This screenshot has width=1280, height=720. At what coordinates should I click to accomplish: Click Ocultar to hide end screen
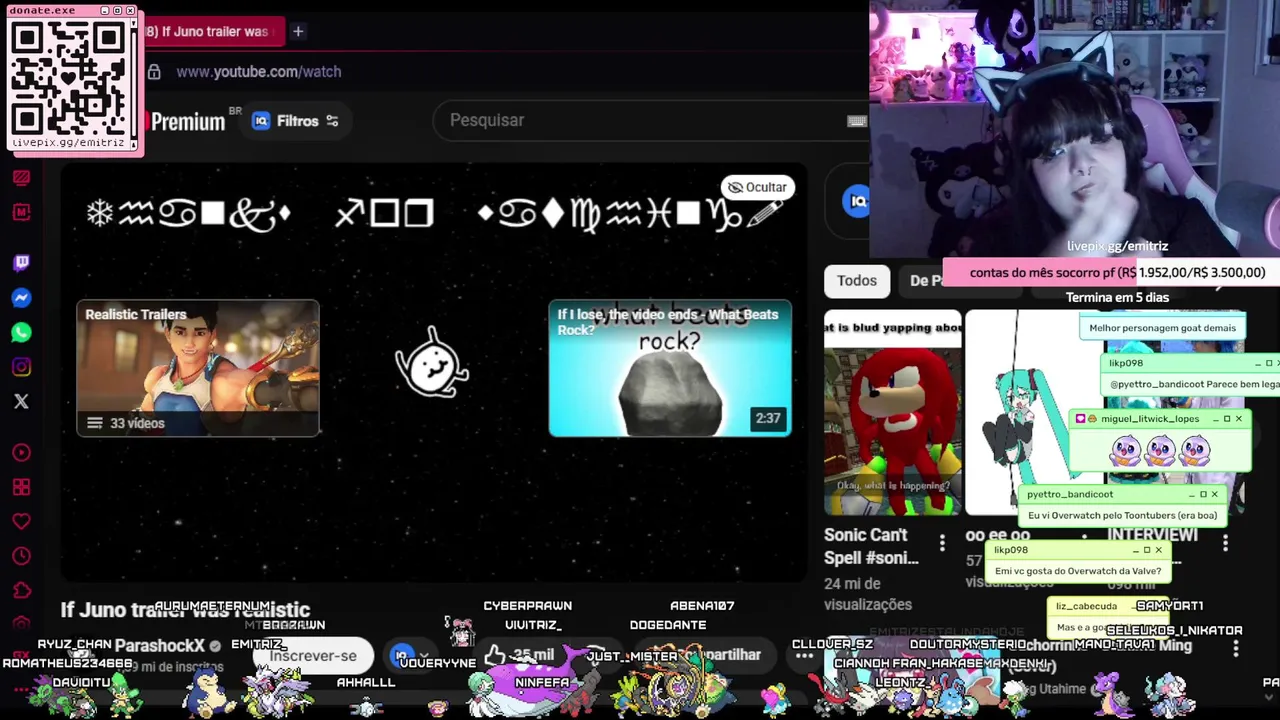pos(757,187)
